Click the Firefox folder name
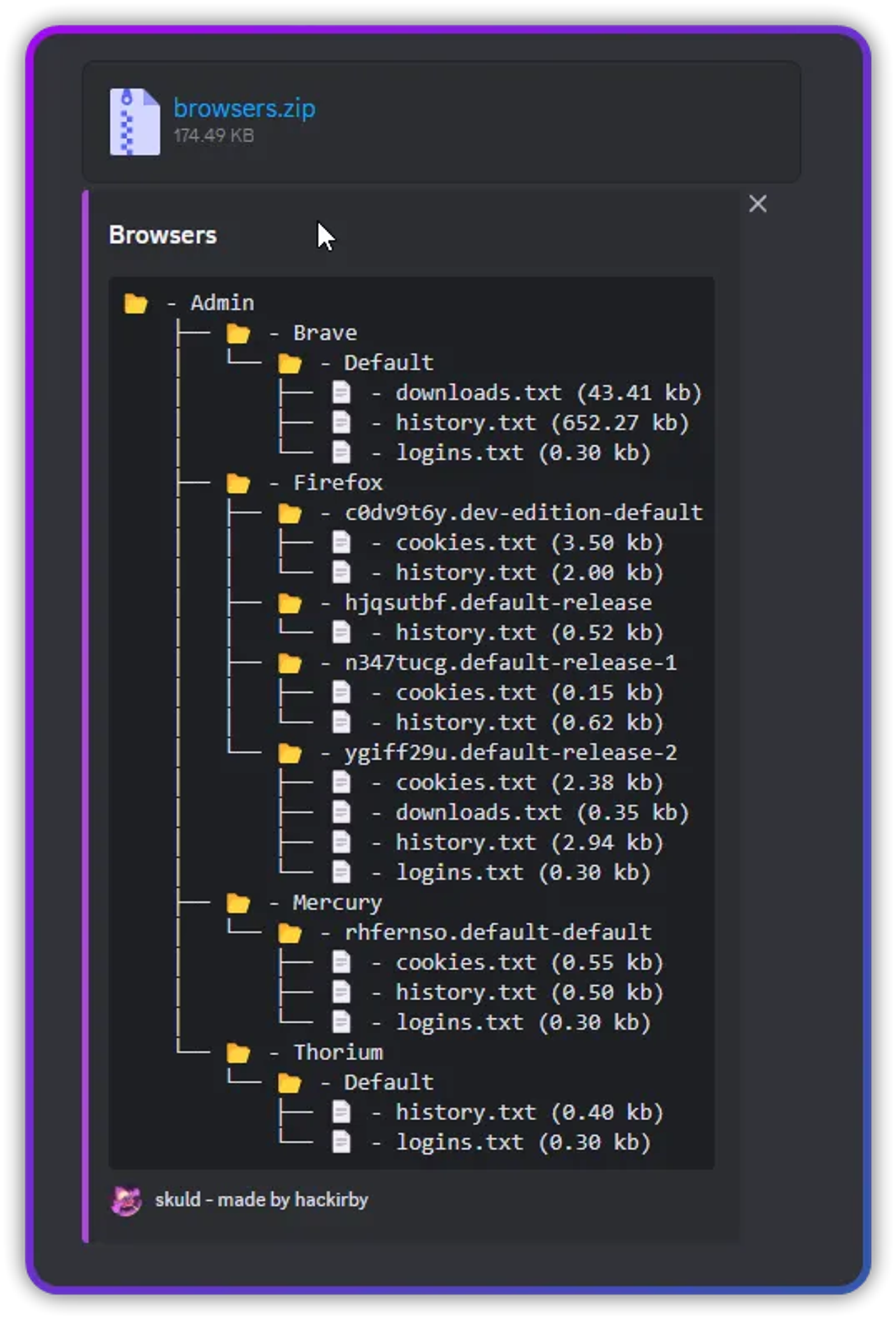Viewport: 896px width, 1319px height. pyautogui.click(x=338, y=483)
